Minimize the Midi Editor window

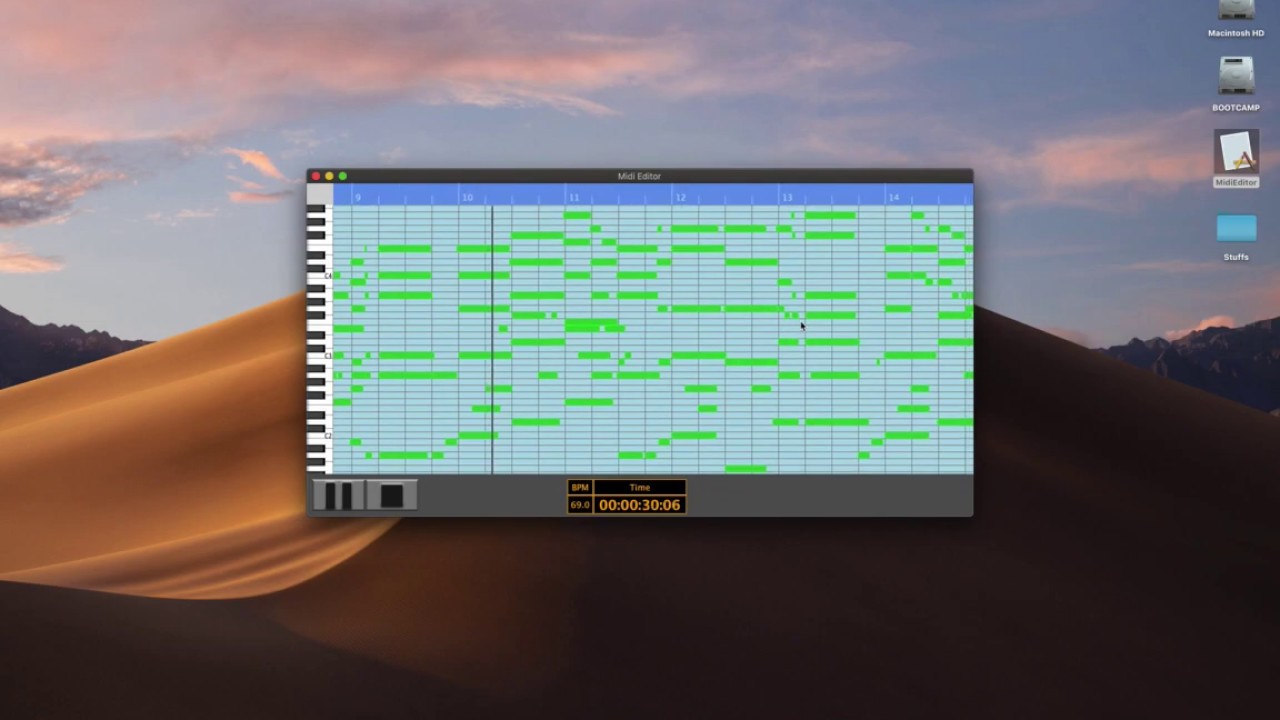(x=329, y=176)
